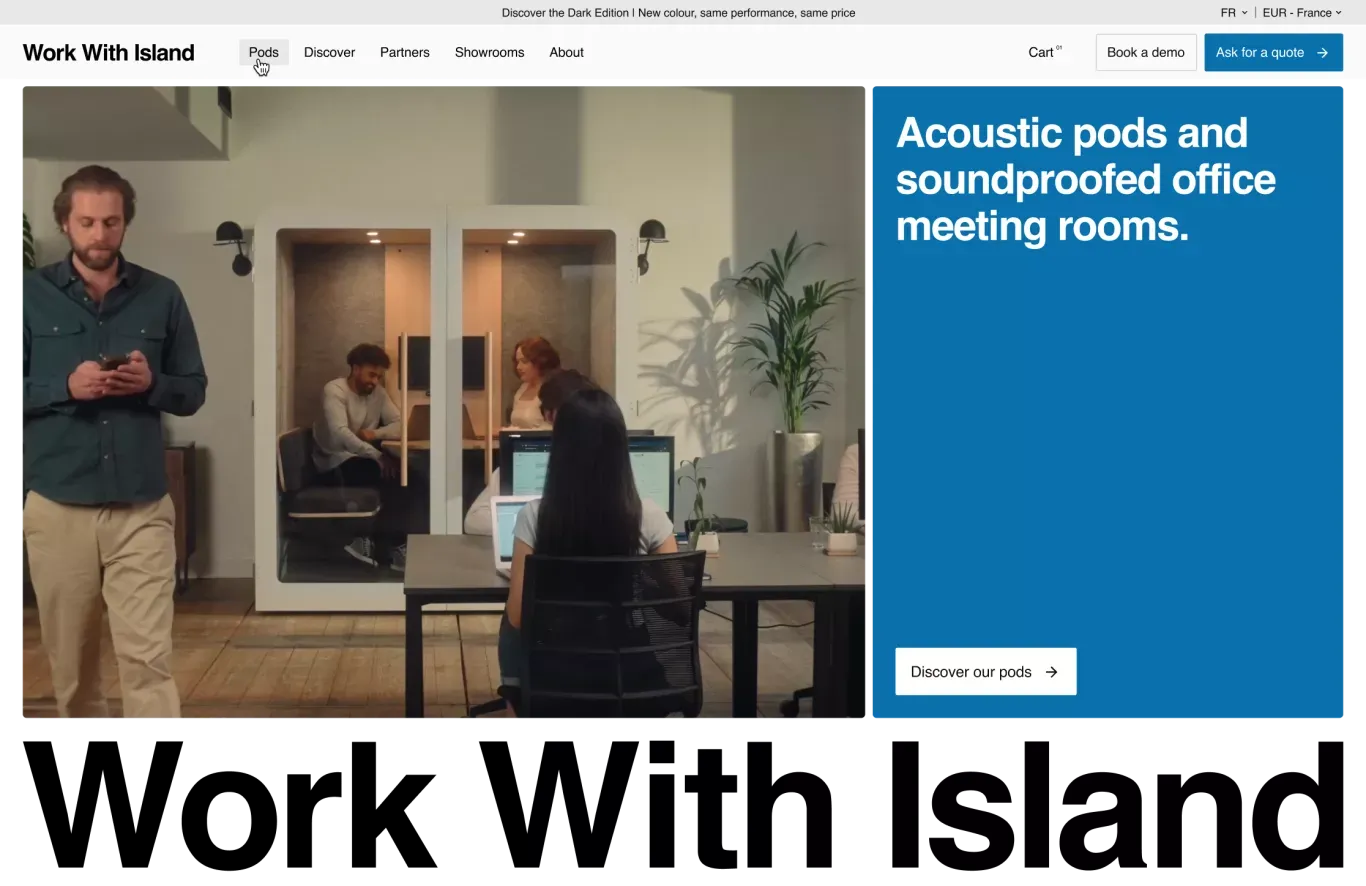Click the Dark Edition announcement banner
Screen dimensions: 1366x886
click(678, 13)
